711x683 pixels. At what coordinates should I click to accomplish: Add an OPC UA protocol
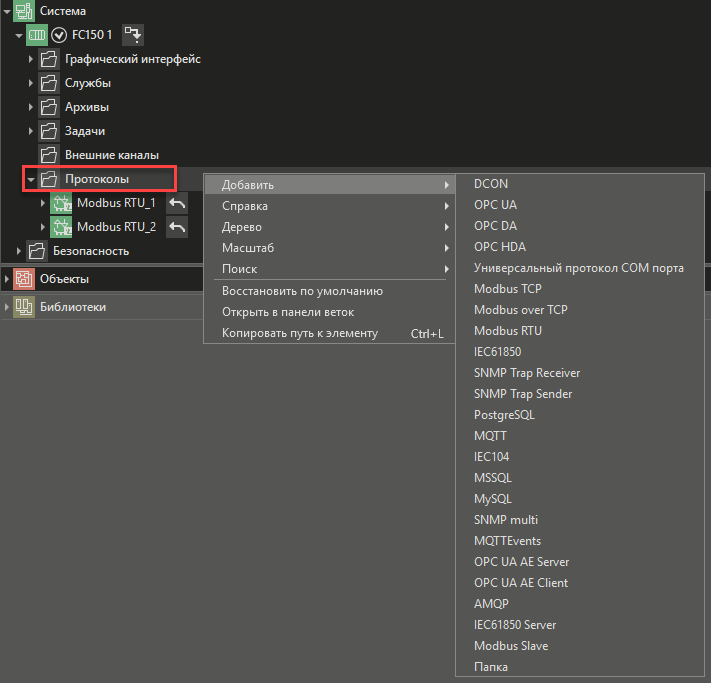click(x=580, y=205)
